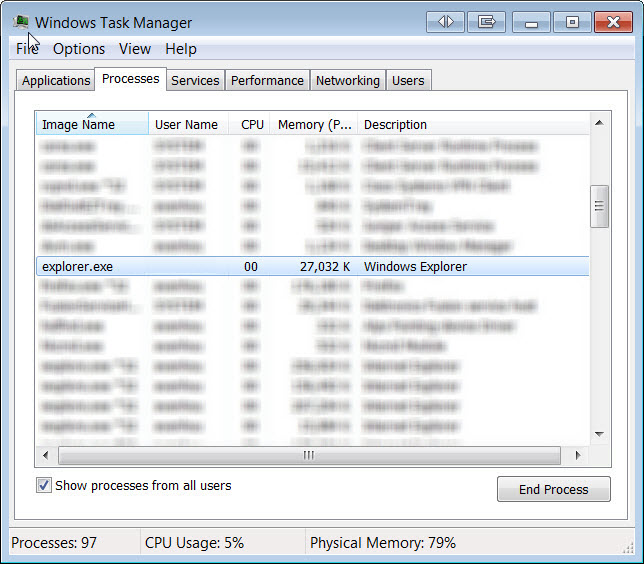Toggle Show processes from all users checkbox

point(44,485)
